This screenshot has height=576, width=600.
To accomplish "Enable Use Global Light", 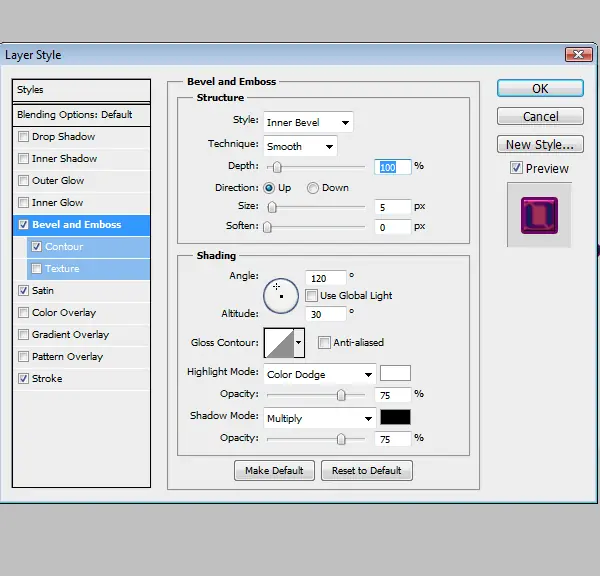I will click(x=311, y=295).
